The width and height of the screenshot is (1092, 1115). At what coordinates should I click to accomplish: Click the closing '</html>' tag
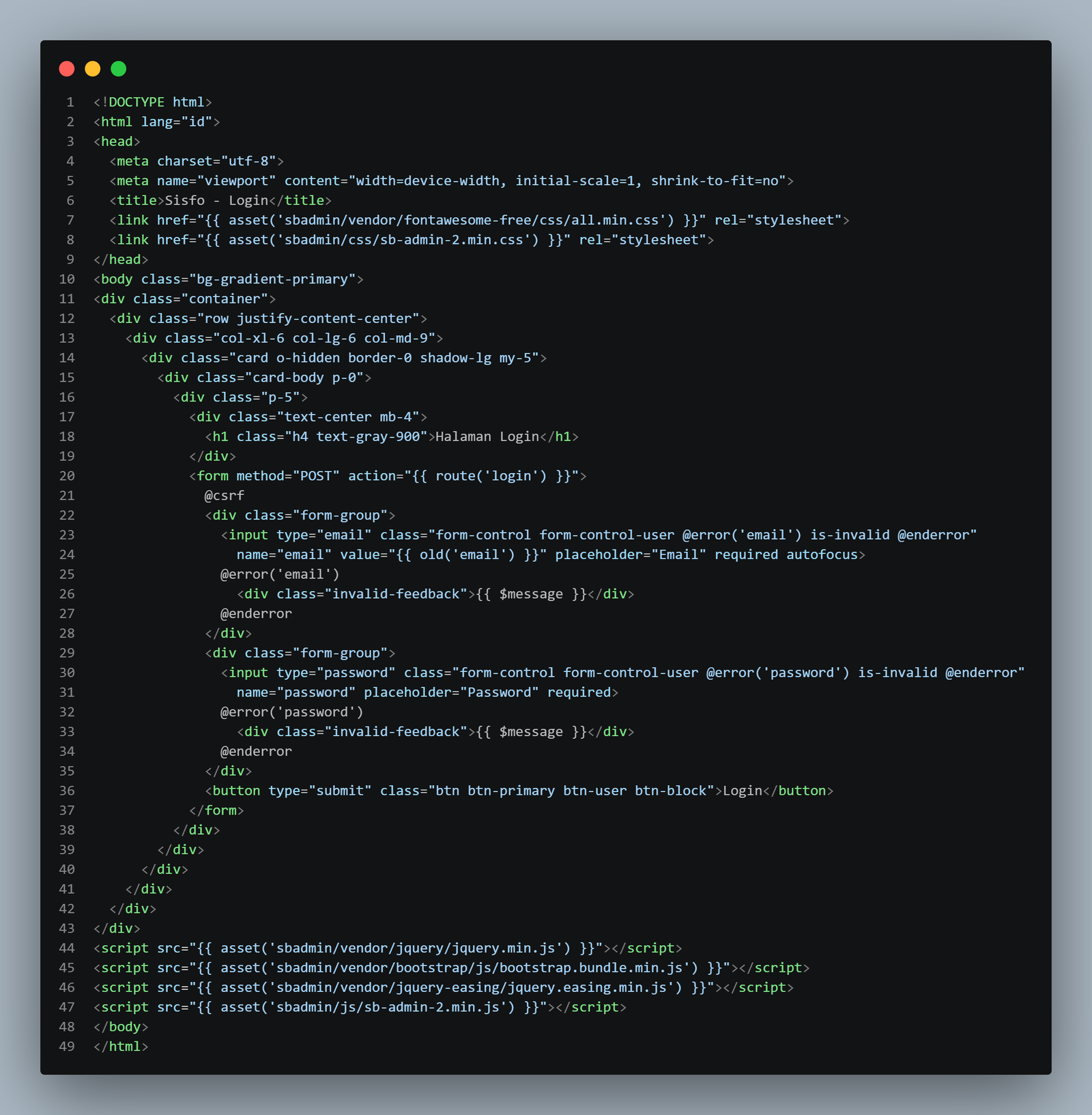[121, 1047]
